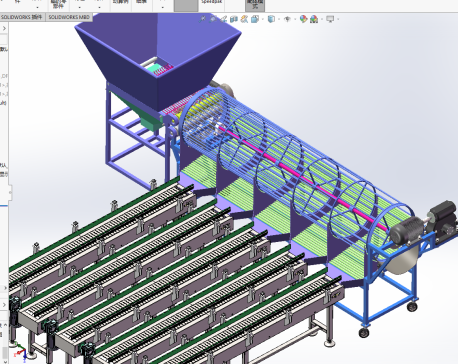Toggle the Hide/Show Items eye icon
Viewport: 458px width, 364px height.
287,19
